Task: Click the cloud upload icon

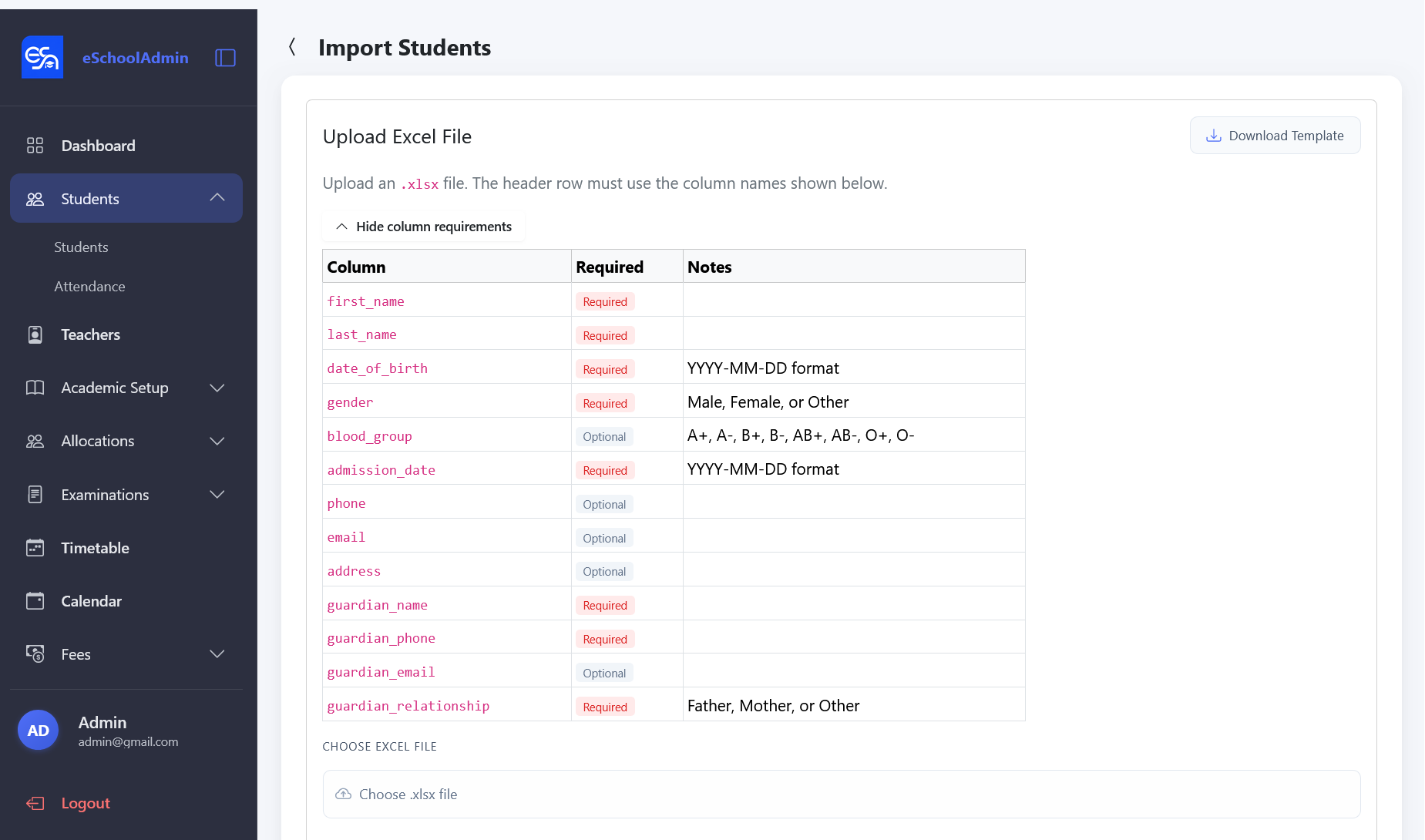Action: [x=343, y=794]
